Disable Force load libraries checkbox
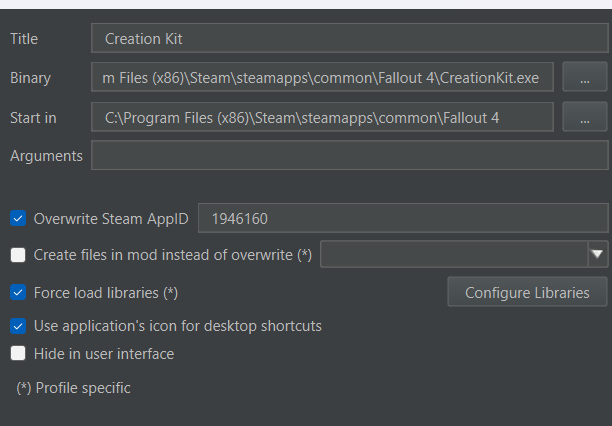612x426 pixels. click(x=18, y=292)
